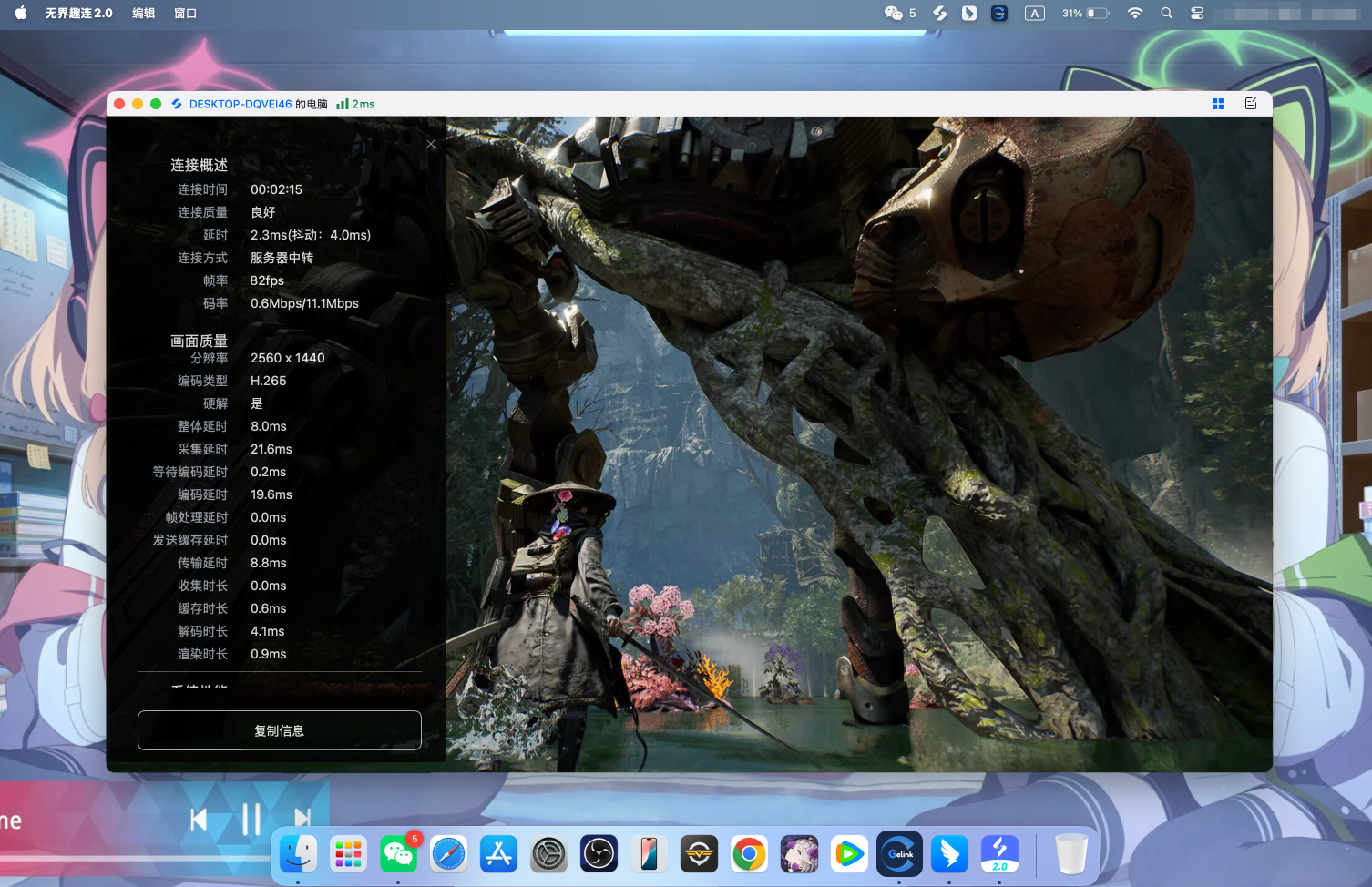This screenshot has height=887, width=1372.
Task: Click the 连接方式 value 服务器中转
Action: [282, 258]
